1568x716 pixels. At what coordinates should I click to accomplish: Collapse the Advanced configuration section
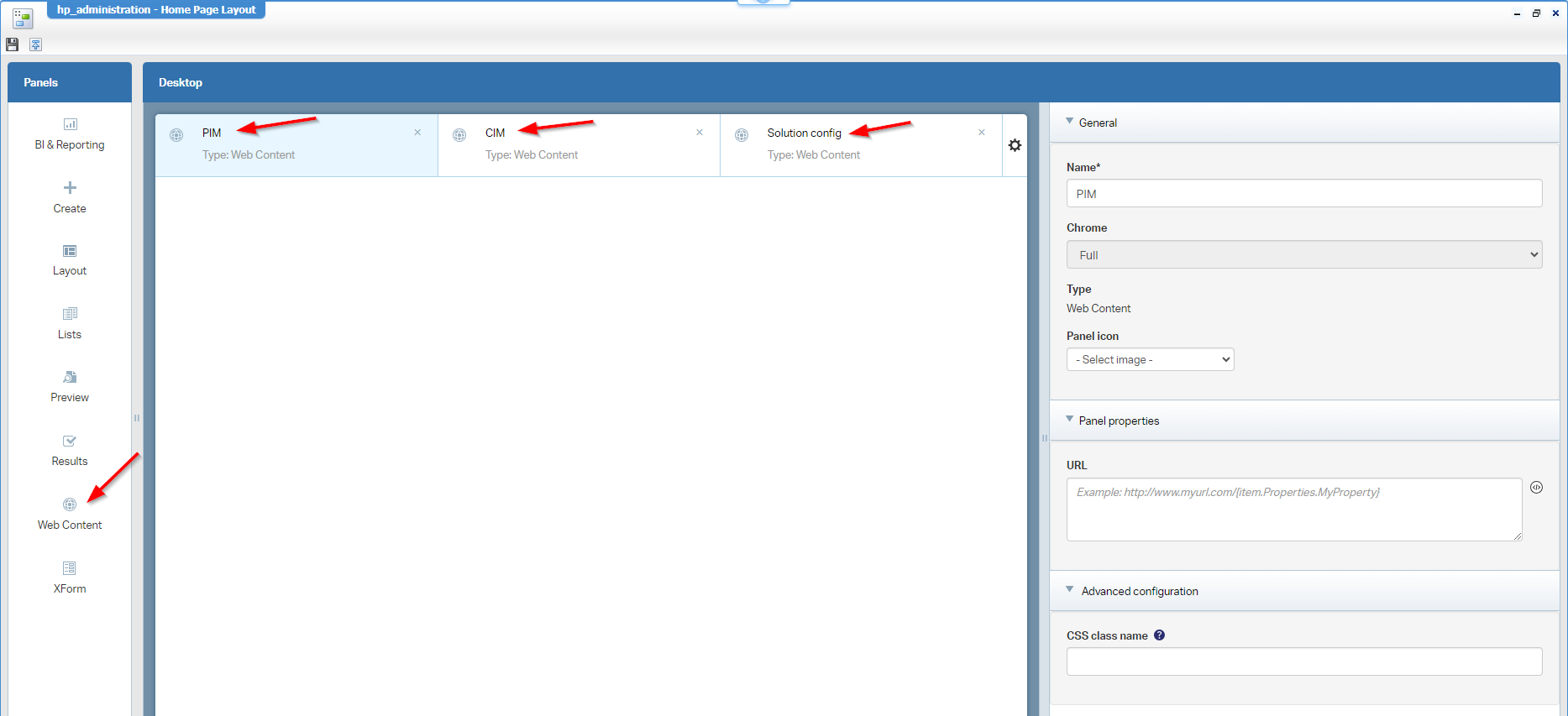tap(1070, 590)
